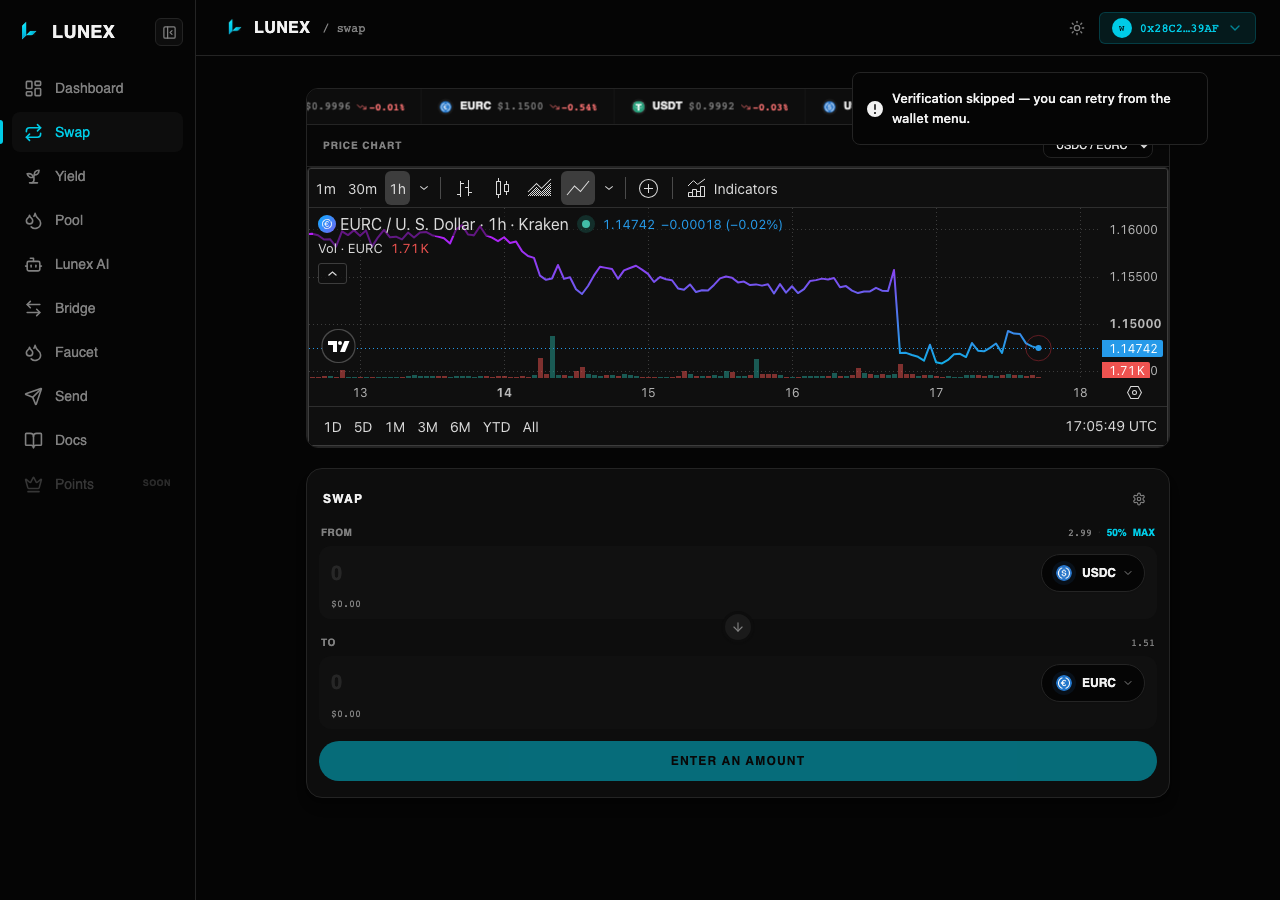Go to the Yield section

pyautogui.click(x=97, y=176)
